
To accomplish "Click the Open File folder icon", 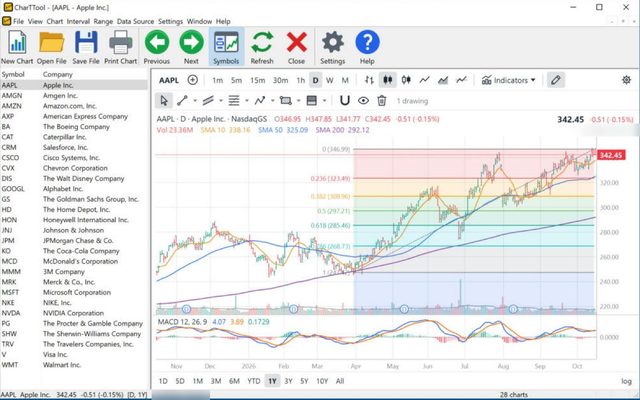I will pyautogui.click(x=51, y=42).
